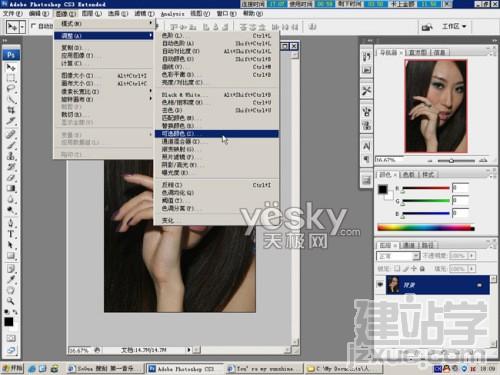Expand the layer opacity slider arrow
500x375 pixels.
coord(471,256)
